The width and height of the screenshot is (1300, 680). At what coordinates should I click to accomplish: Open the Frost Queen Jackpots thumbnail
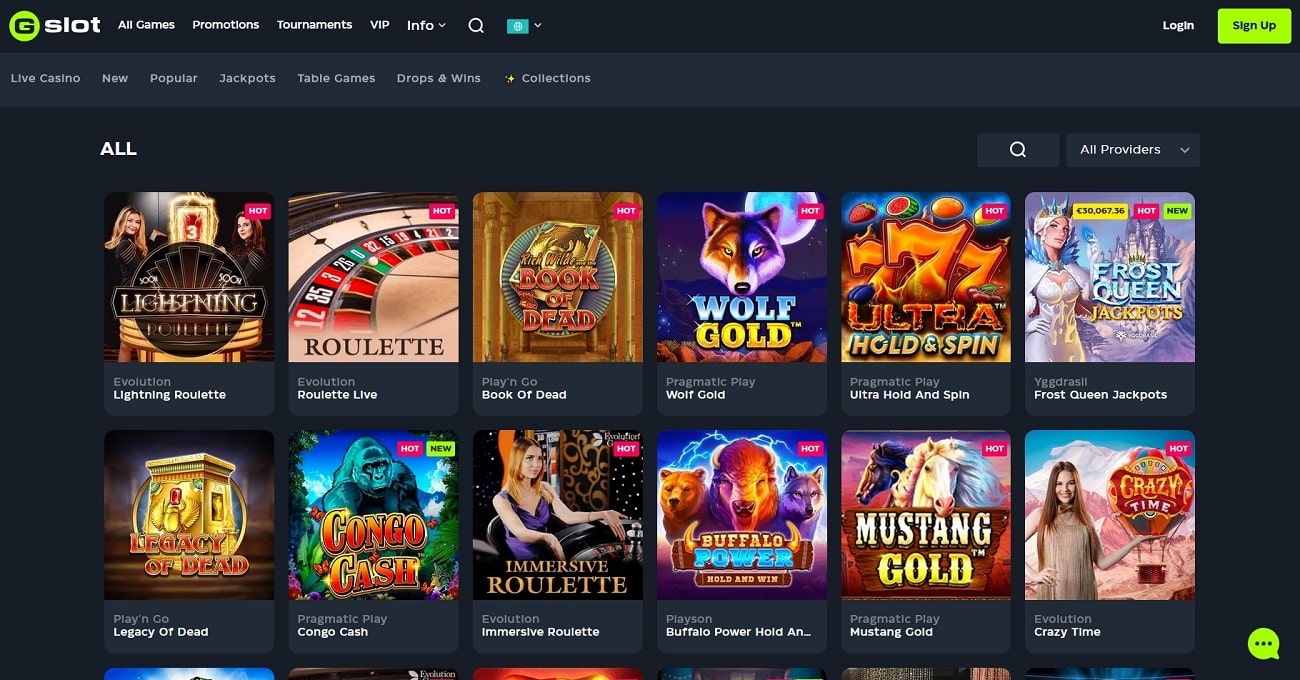pyautogui.click(x=1110, y=277)
